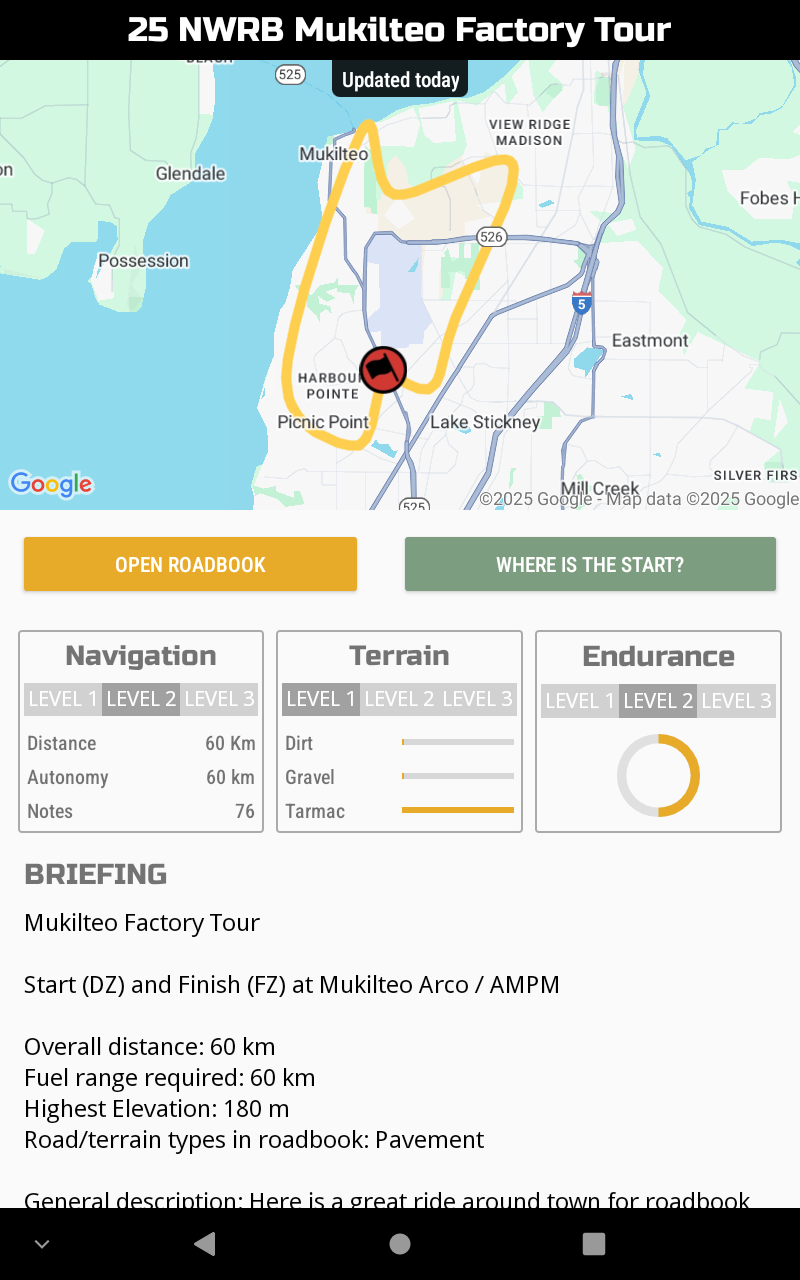Tap the red flag start marker on map
The height and width of the screenshot is (1280, 800).
point(383,370)
